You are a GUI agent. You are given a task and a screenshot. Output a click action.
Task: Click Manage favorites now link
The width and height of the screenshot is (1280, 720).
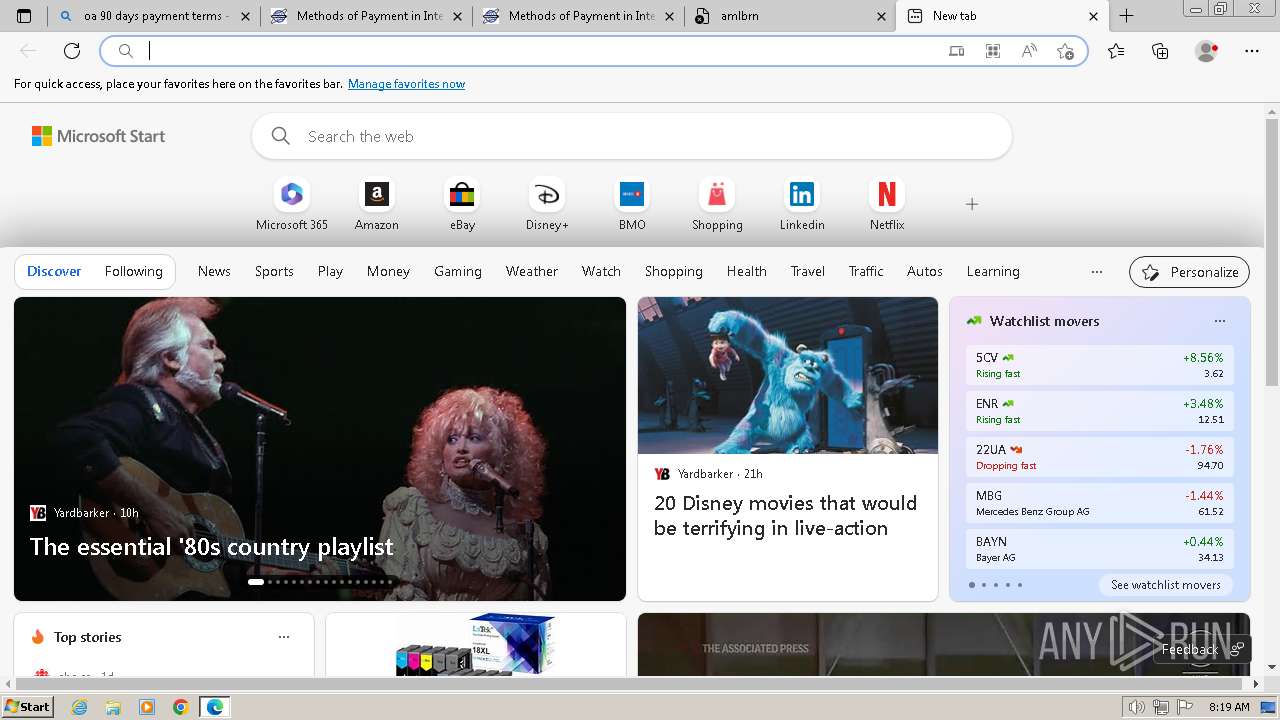(x=406, y=84)
